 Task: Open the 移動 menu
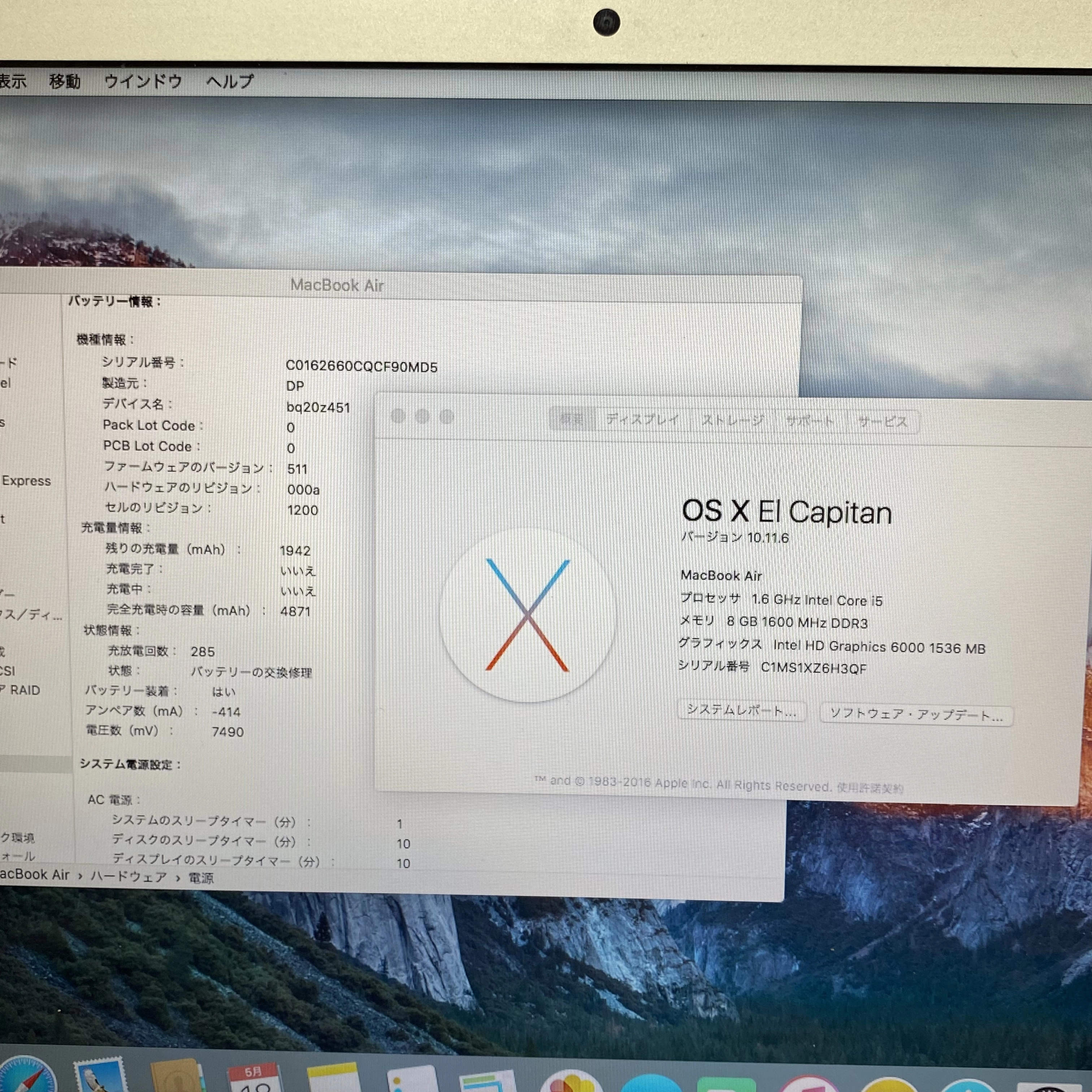pos(64,81)
